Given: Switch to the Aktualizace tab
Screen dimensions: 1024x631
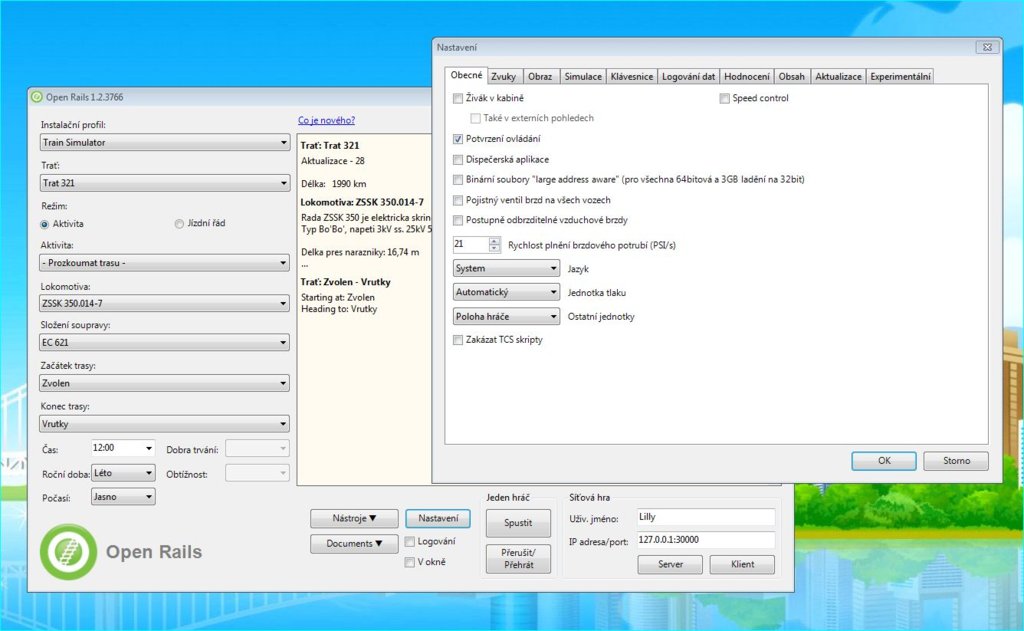Looking at the screenshot, I should 838,76.
